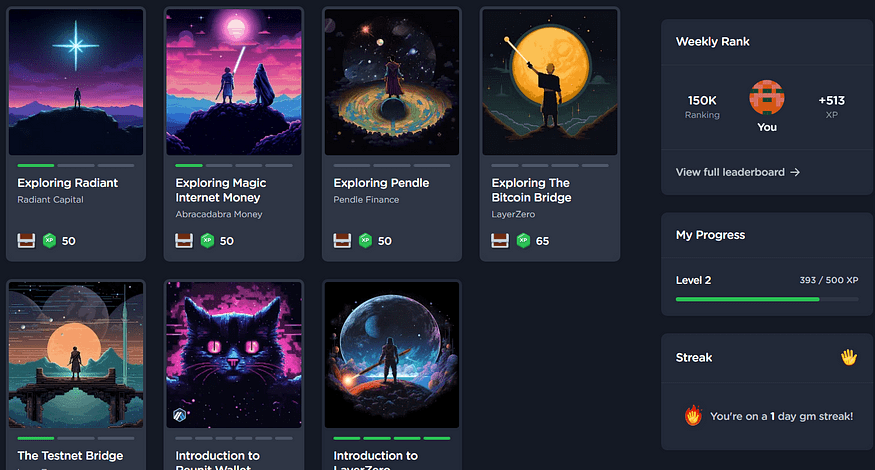
Task: Select the Introduction to LayerZero planet thumbnail
Action: 392,354
